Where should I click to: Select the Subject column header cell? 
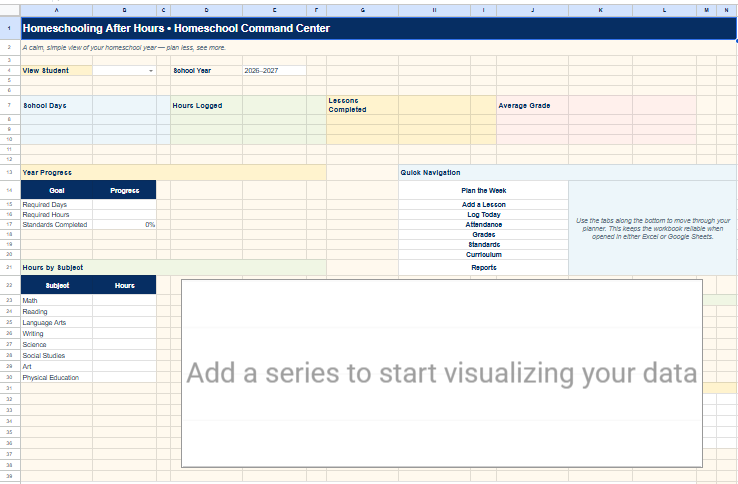56,285
